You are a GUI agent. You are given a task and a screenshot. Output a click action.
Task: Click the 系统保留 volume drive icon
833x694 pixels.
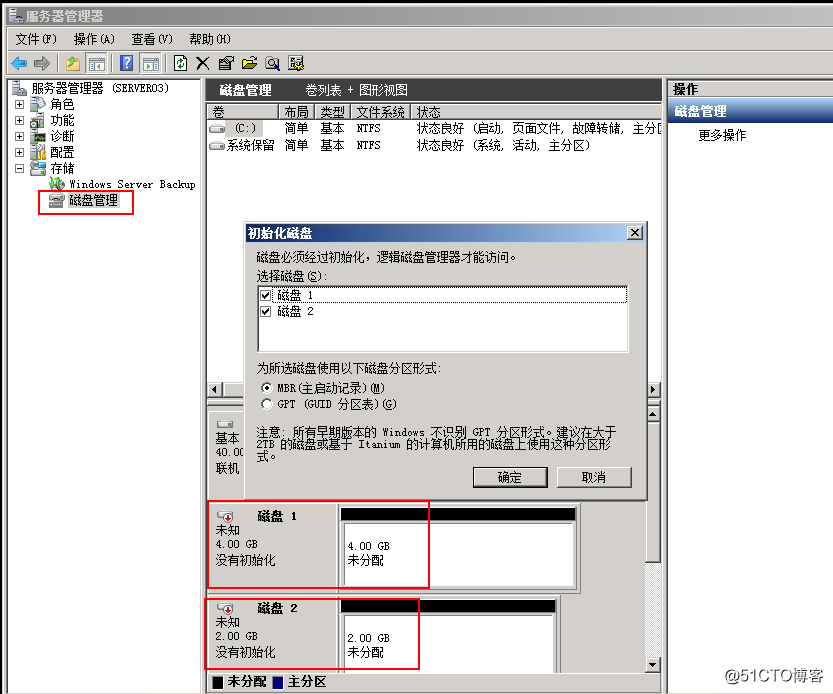[217, 146]
